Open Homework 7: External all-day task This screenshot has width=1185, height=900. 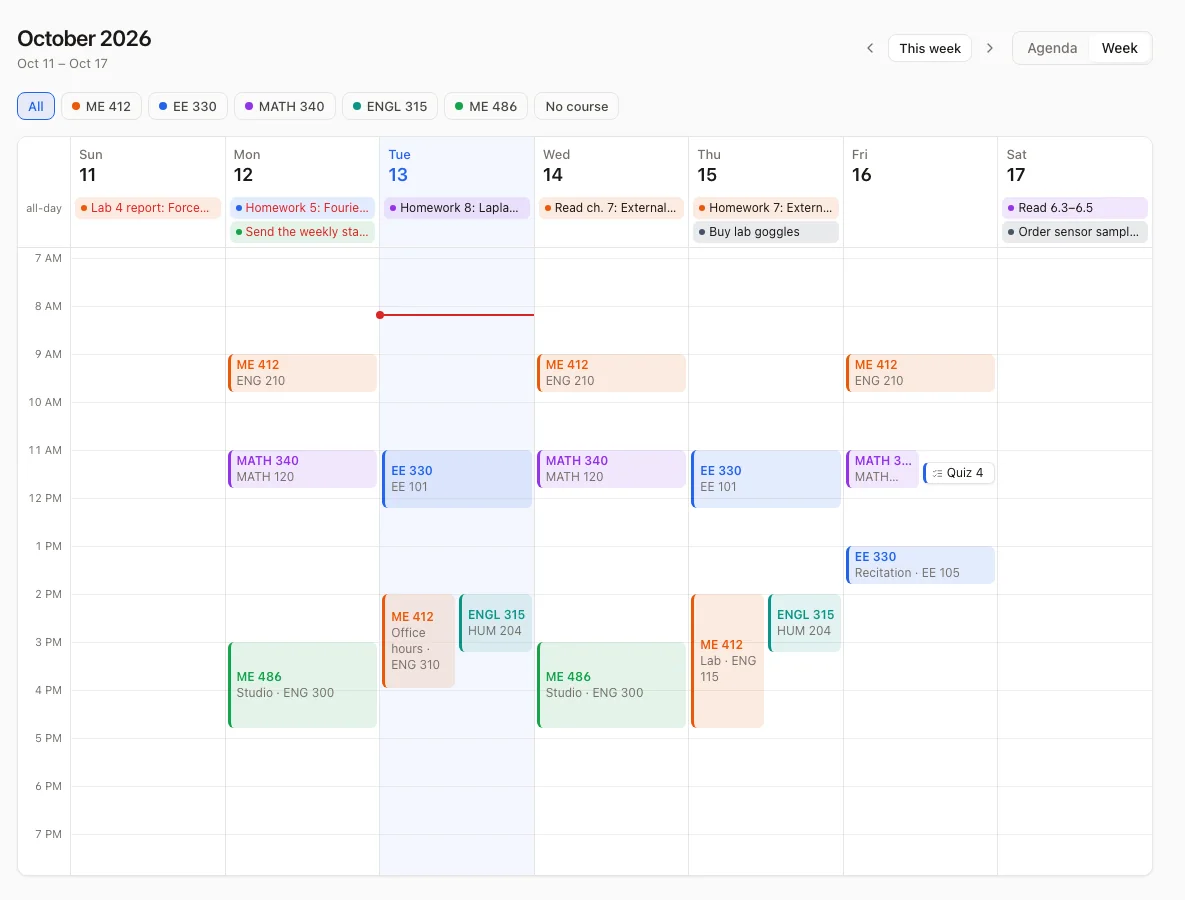tap(766, 208)
